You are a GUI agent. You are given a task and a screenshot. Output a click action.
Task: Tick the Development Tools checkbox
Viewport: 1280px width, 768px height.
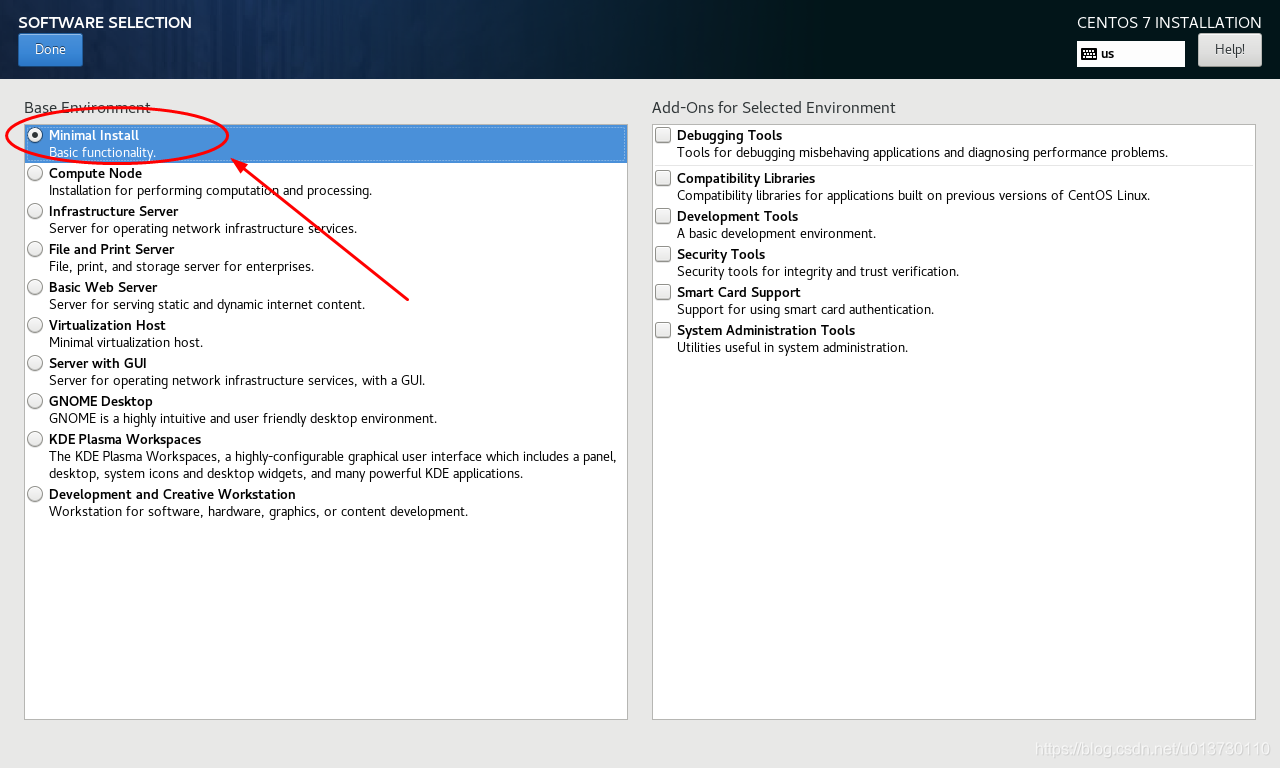pos(663,216)
